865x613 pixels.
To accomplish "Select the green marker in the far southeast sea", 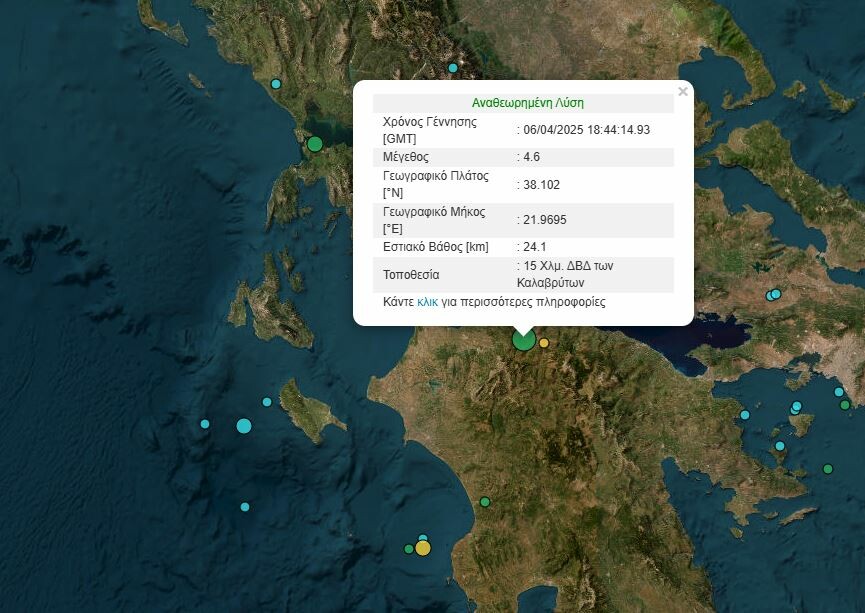I will coord(828,469).
